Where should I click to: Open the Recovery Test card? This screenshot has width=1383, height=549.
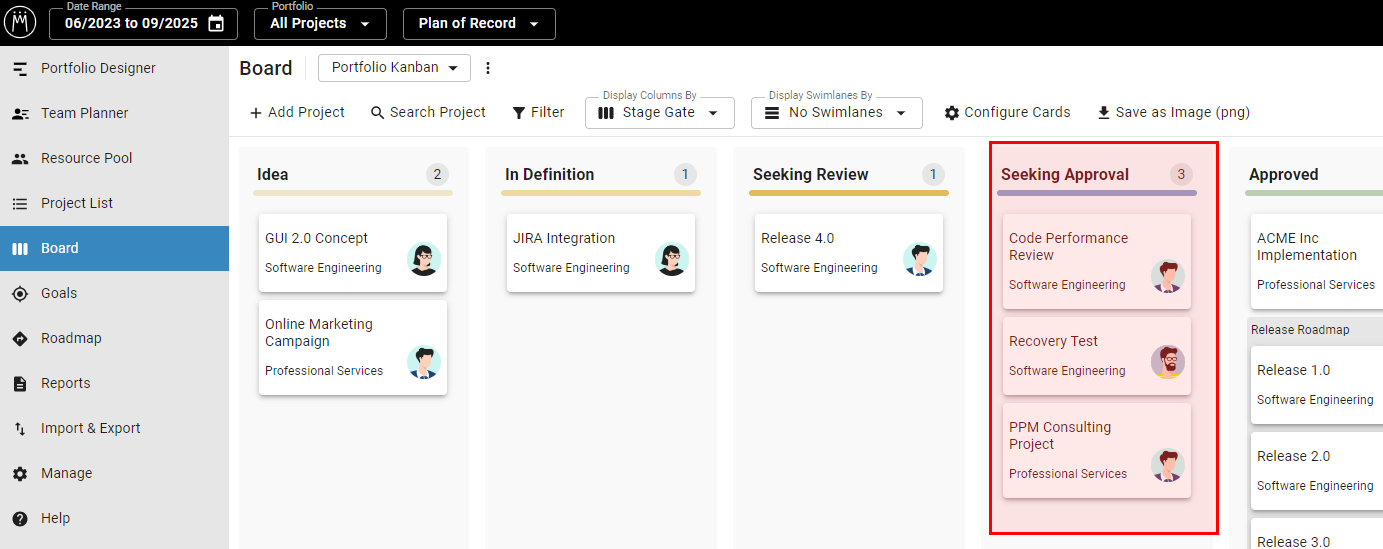click(1097, 356)
